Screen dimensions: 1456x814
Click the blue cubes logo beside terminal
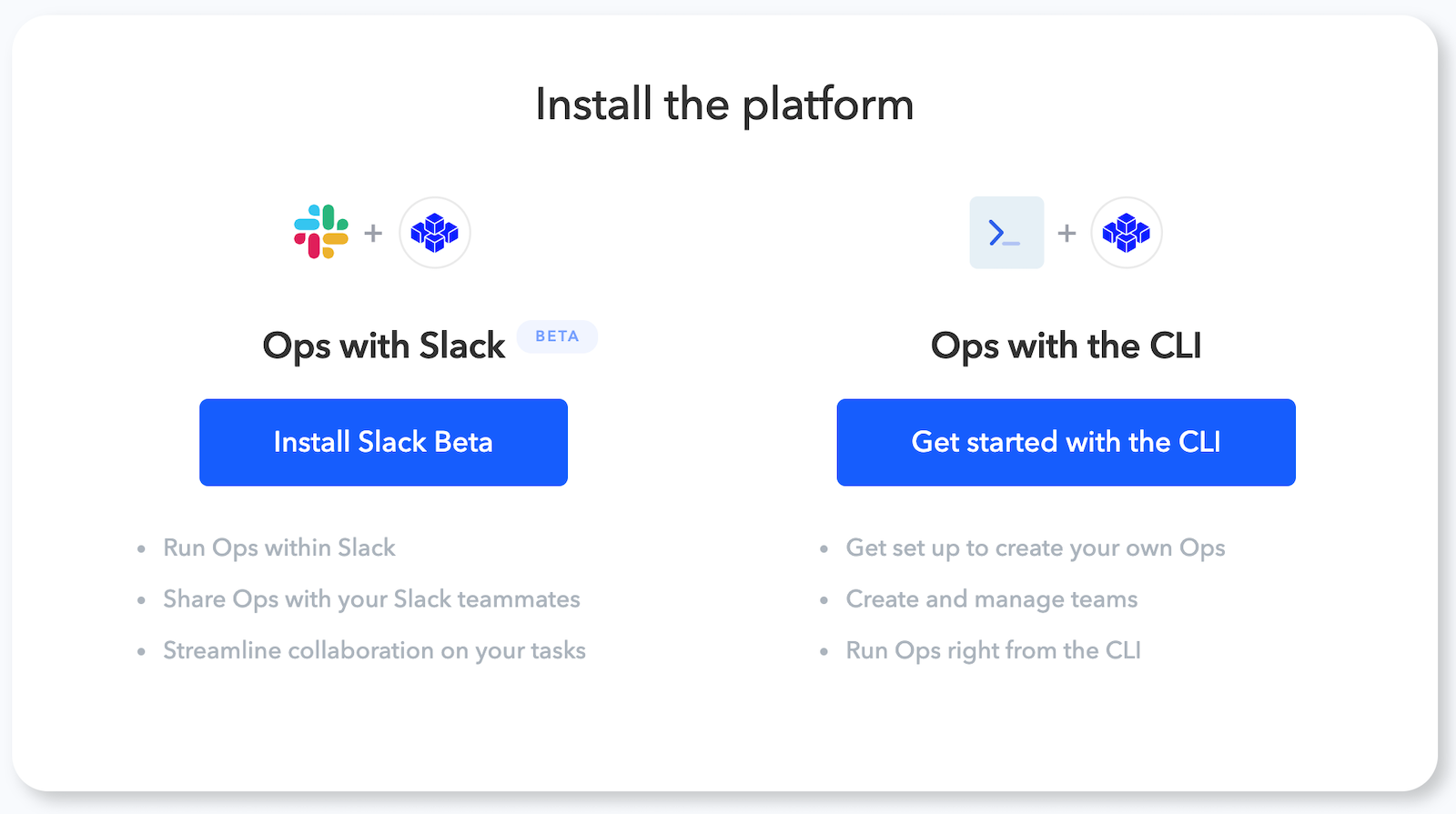coord(1127,233)
